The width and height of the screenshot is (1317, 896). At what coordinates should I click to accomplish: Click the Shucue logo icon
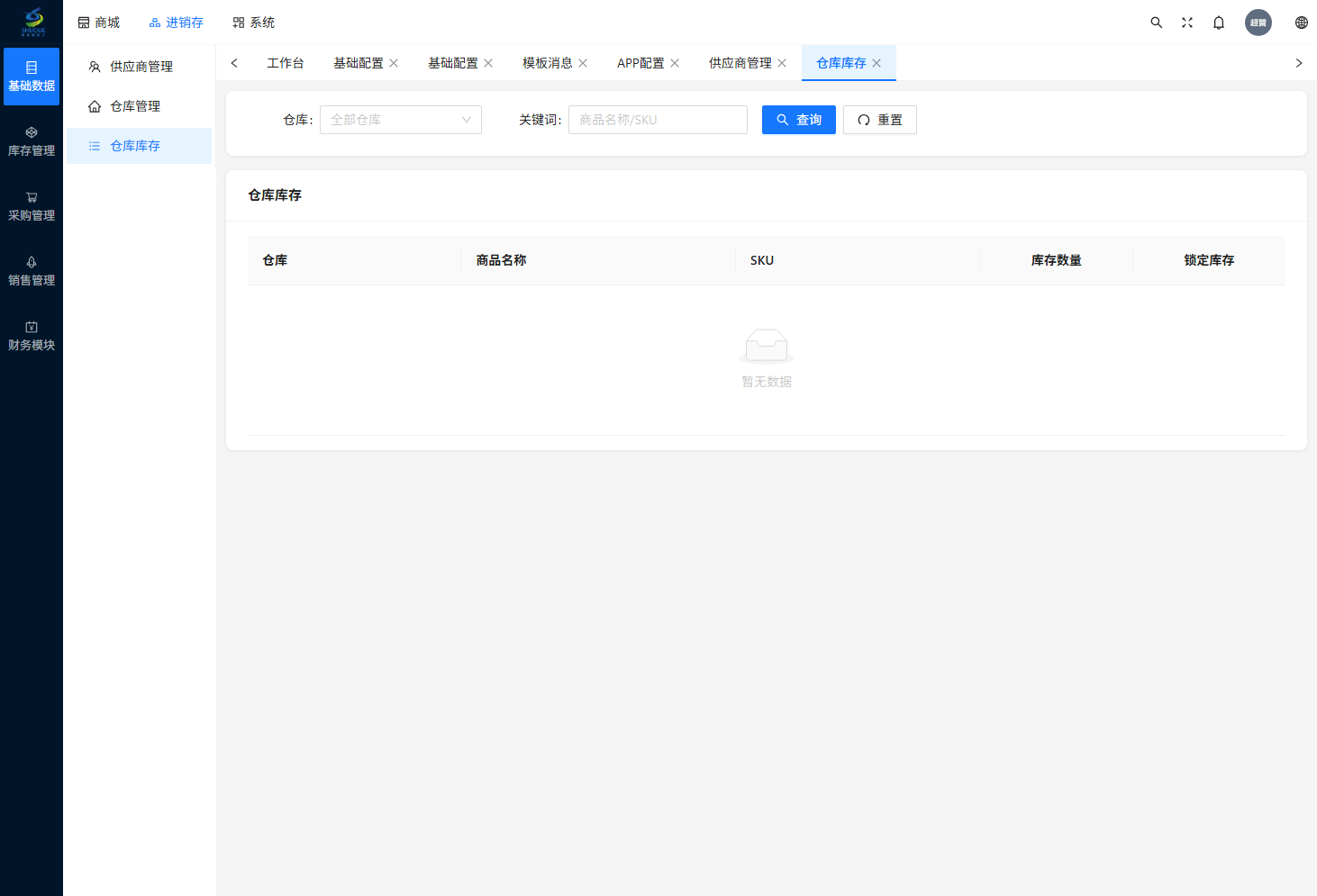click(x=32, y=22)
